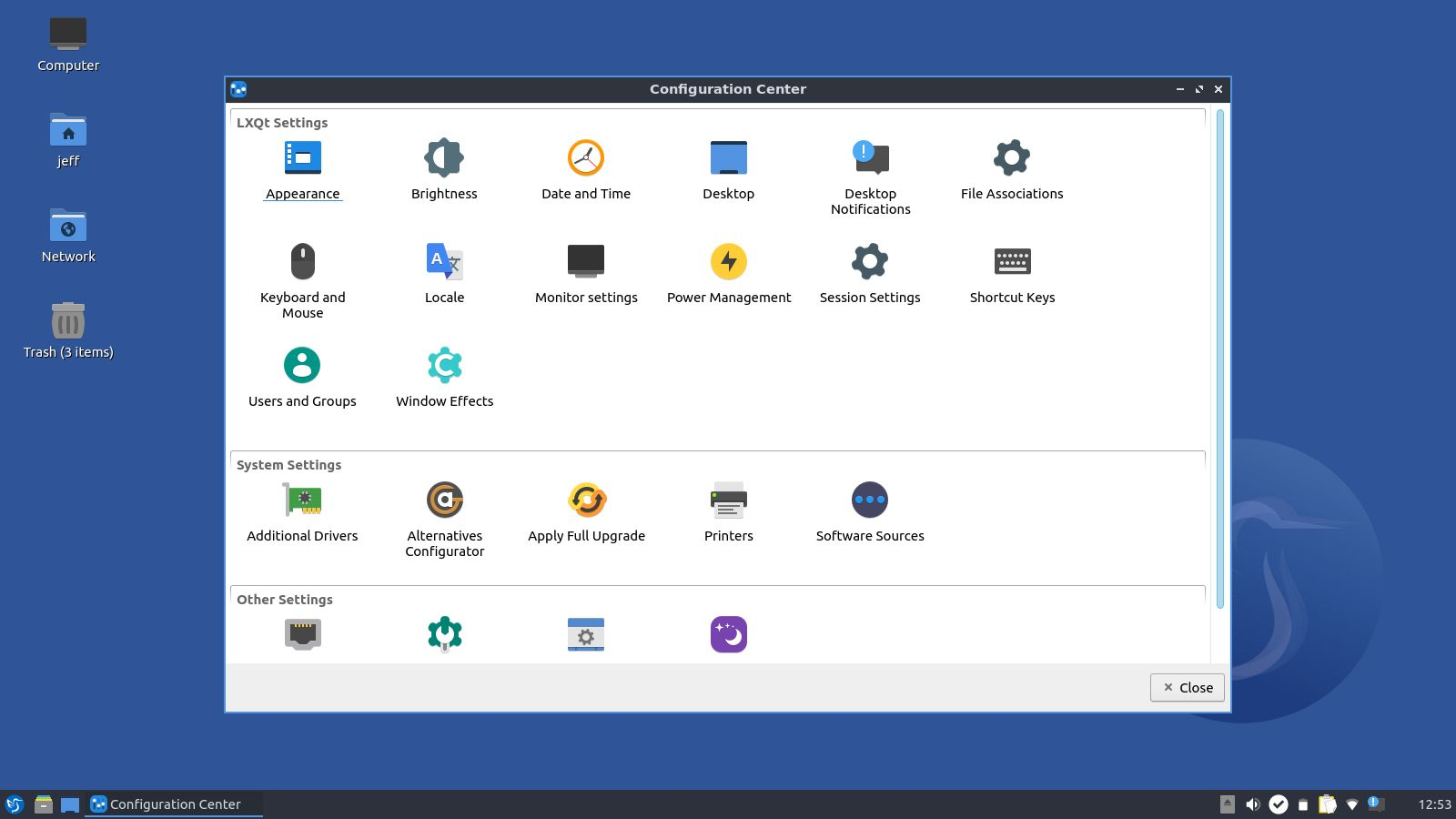The height and width of the screenshot is (819, 1456).
Task: Open Desktop settings icon
Action: [728, 170]
